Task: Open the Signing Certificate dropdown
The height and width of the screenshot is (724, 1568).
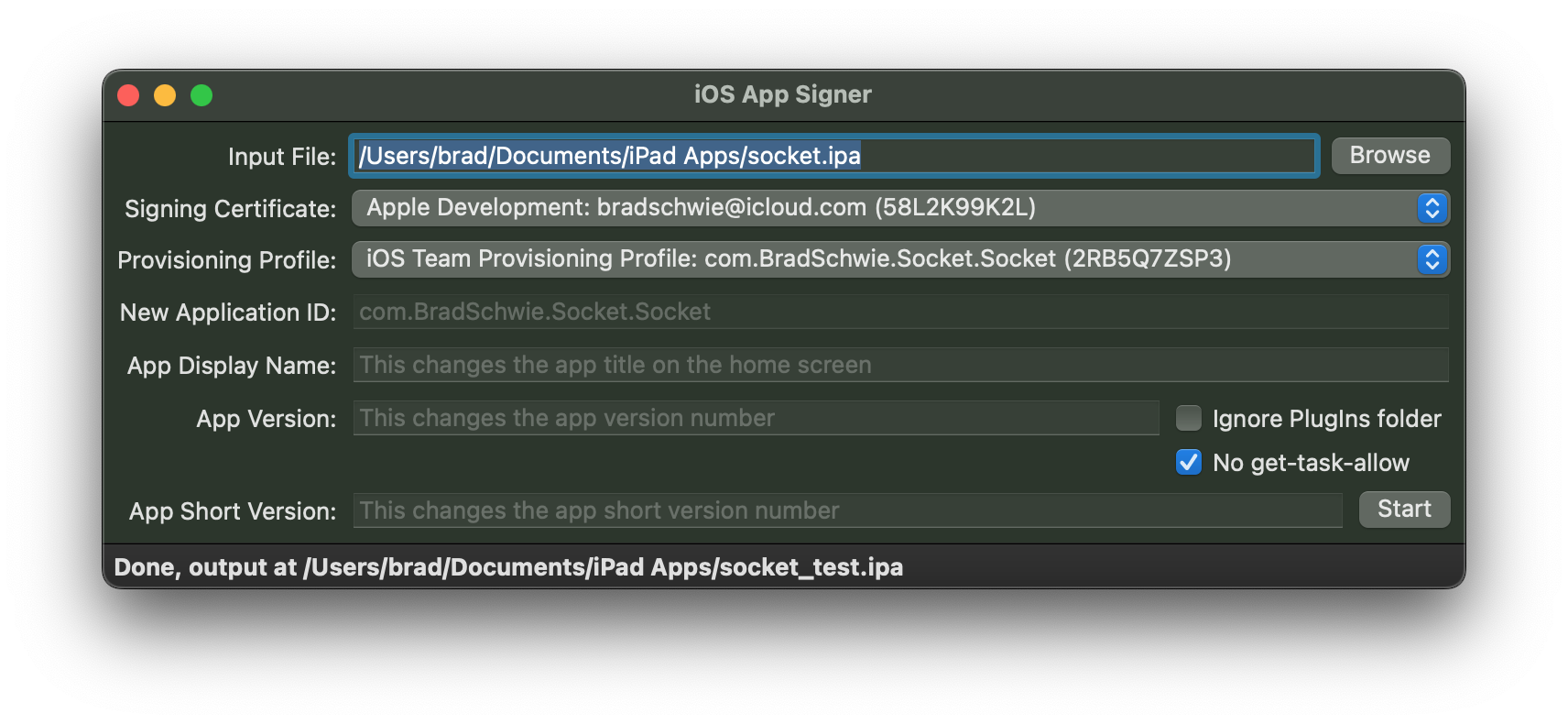Action: click(900, 208)
